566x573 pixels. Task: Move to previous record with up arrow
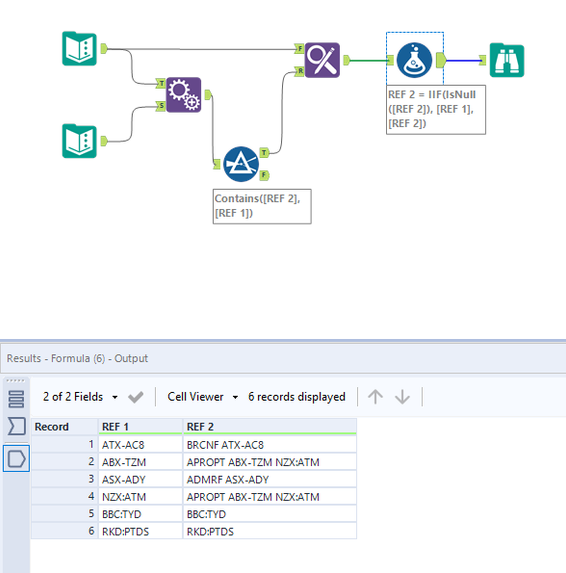coord(375,397)
